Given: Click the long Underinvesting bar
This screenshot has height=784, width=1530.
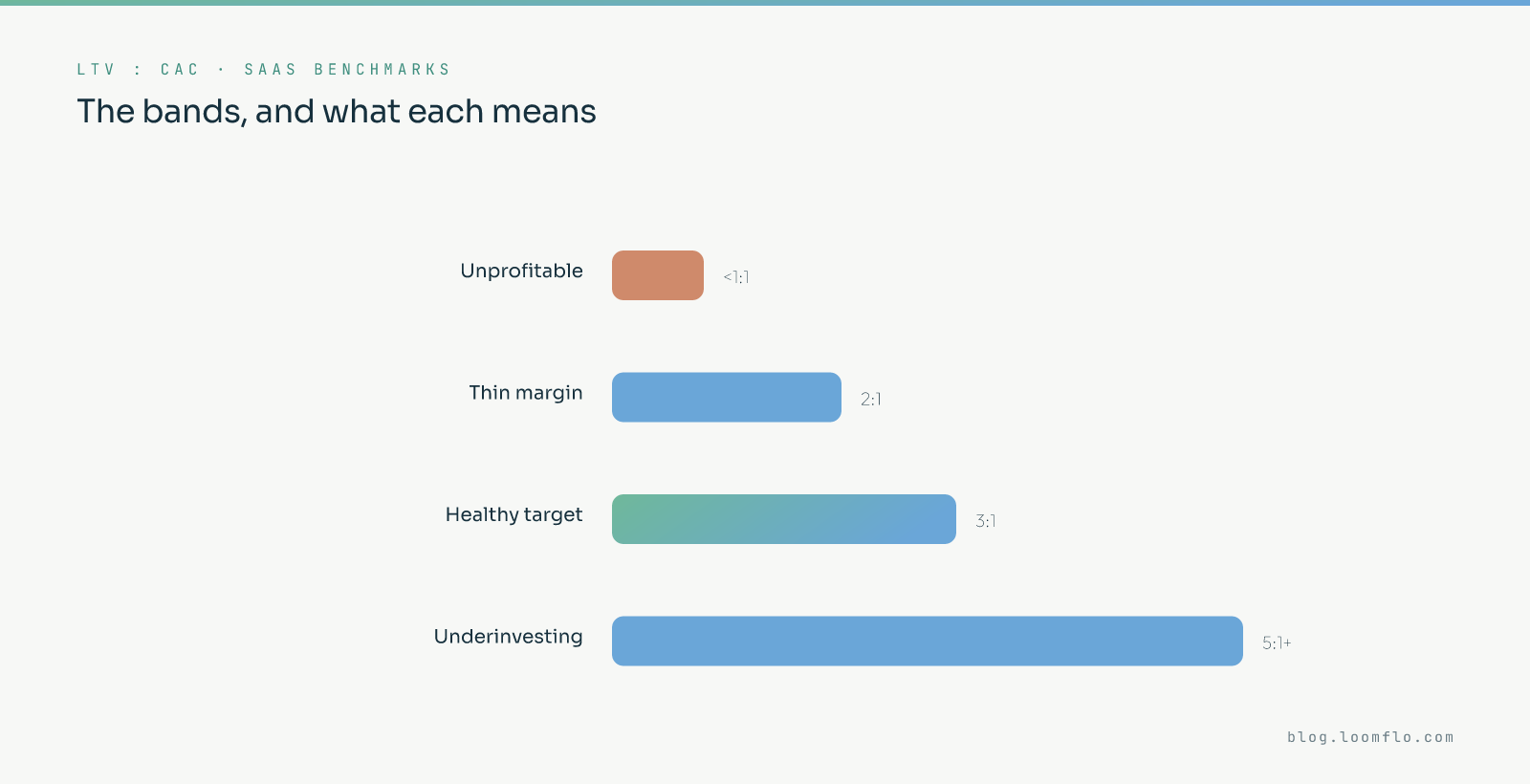Looking at the screenshot, I should pos(928,641).
